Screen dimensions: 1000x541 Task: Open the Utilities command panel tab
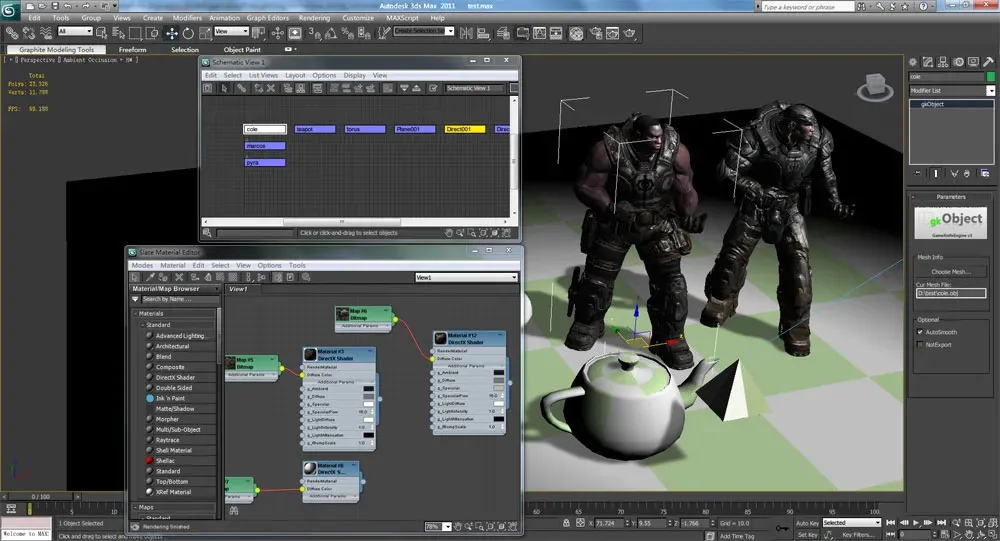(988, 62)
